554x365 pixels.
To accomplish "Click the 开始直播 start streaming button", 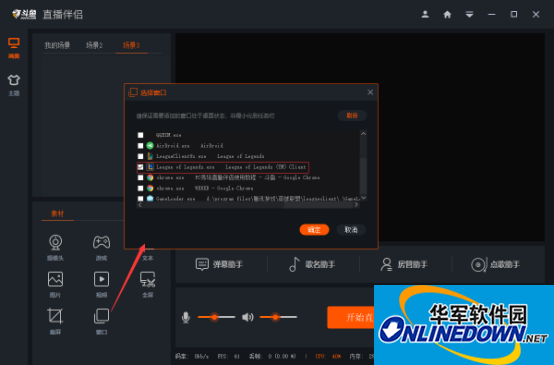I will 351,317.
